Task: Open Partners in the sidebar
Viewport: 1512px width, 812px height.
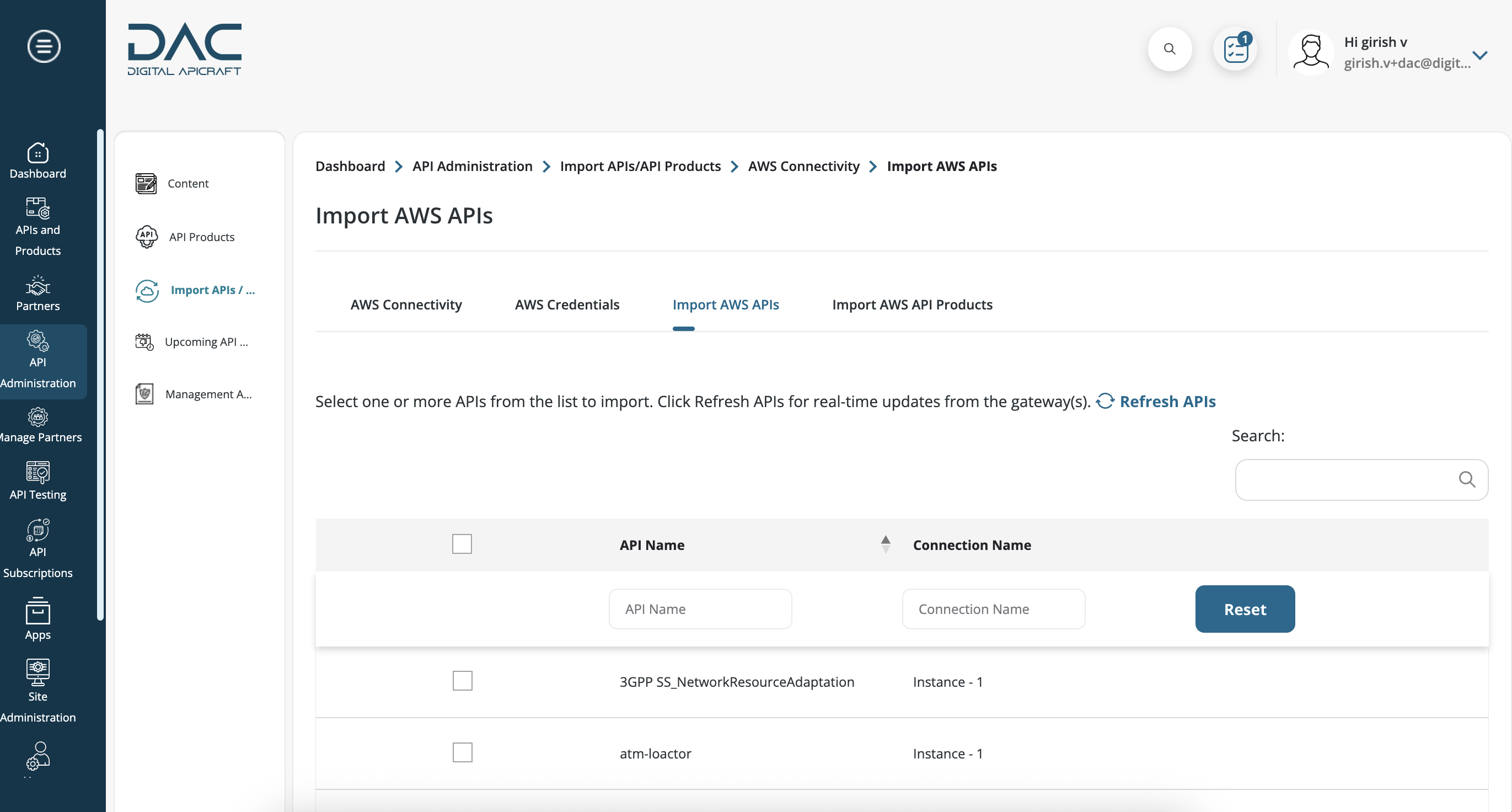Action: (x=37, y=292)
